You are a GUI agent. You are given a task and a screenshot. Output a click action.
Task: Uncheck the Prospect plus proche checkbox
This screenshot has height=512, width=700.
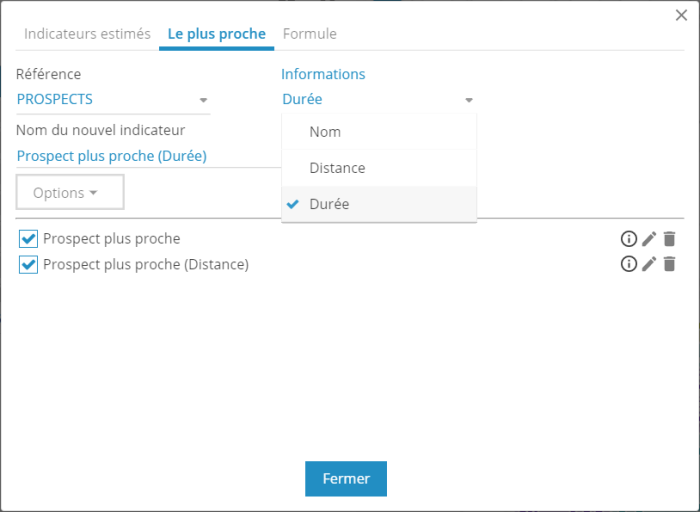pyautogui.click(x=28, y=239)
